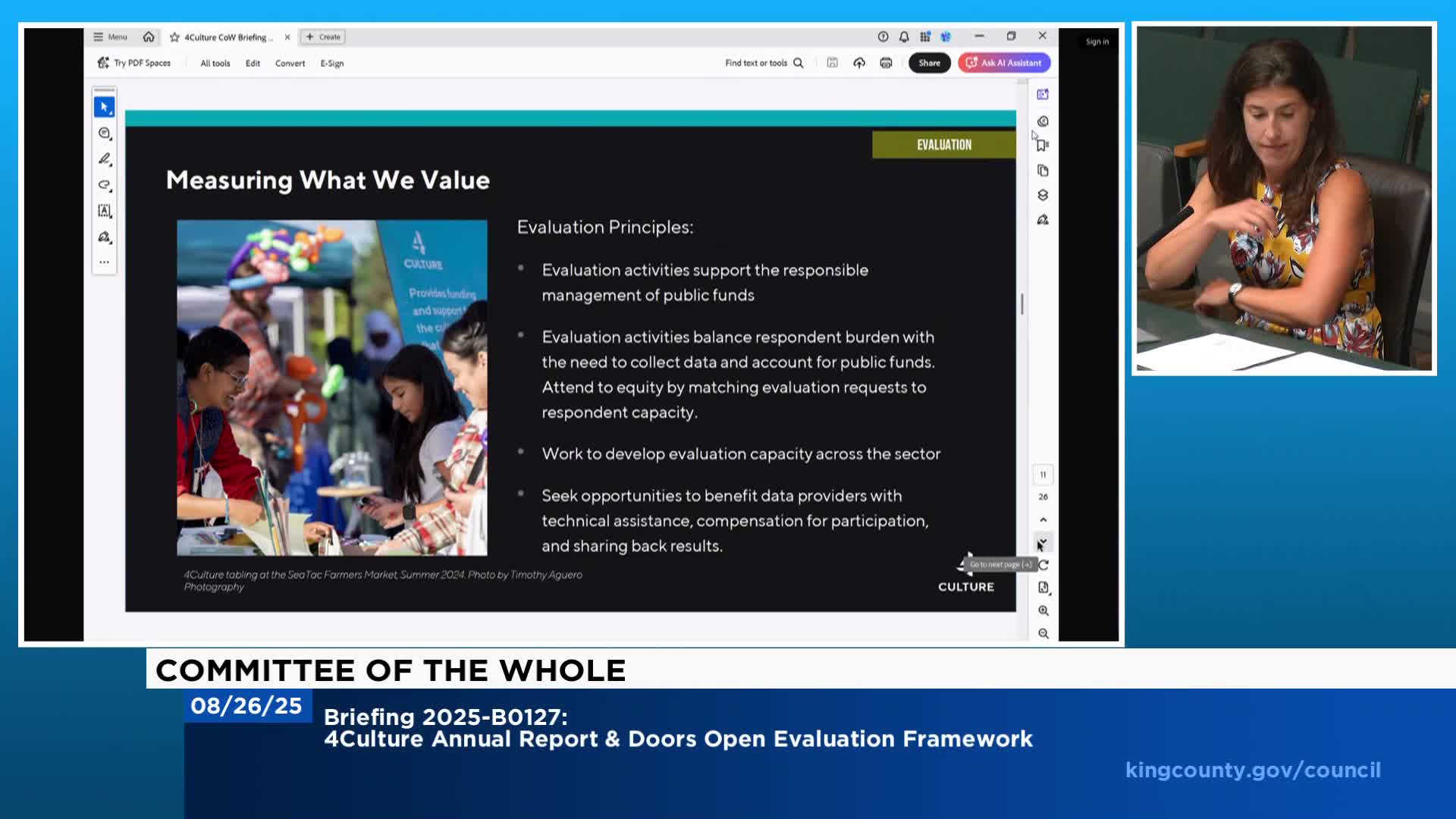Open the layers panel
This screenshot has width=1456, height=819.
click(x=1043, y=195)
